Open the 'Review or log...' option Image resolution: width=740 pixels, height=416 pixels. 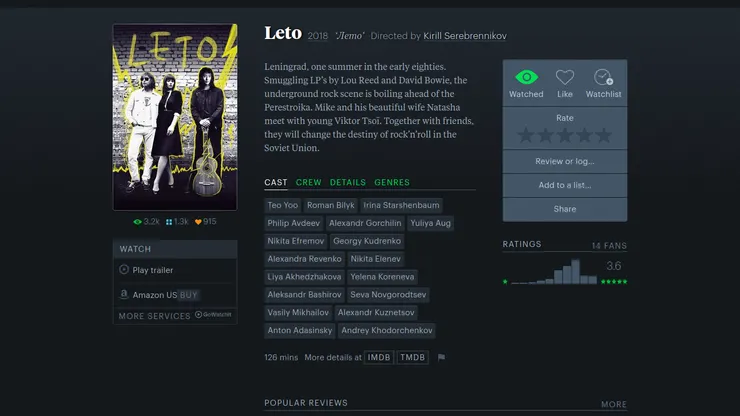[565, 161]
